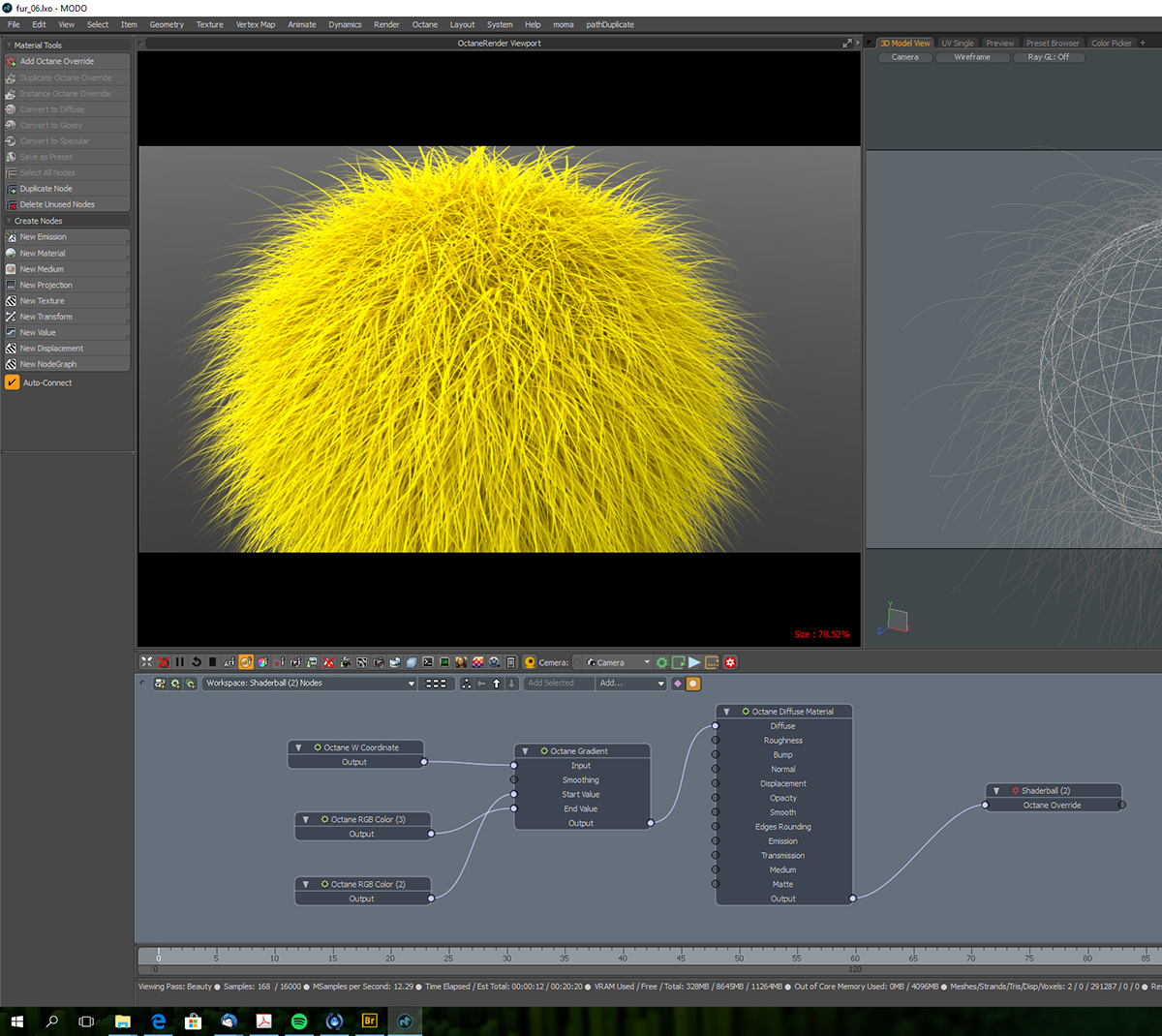The width and height of the screenshot is (1162, 1036).
Task: Click New Texture in Create Nodes
Action: [43, 301]
